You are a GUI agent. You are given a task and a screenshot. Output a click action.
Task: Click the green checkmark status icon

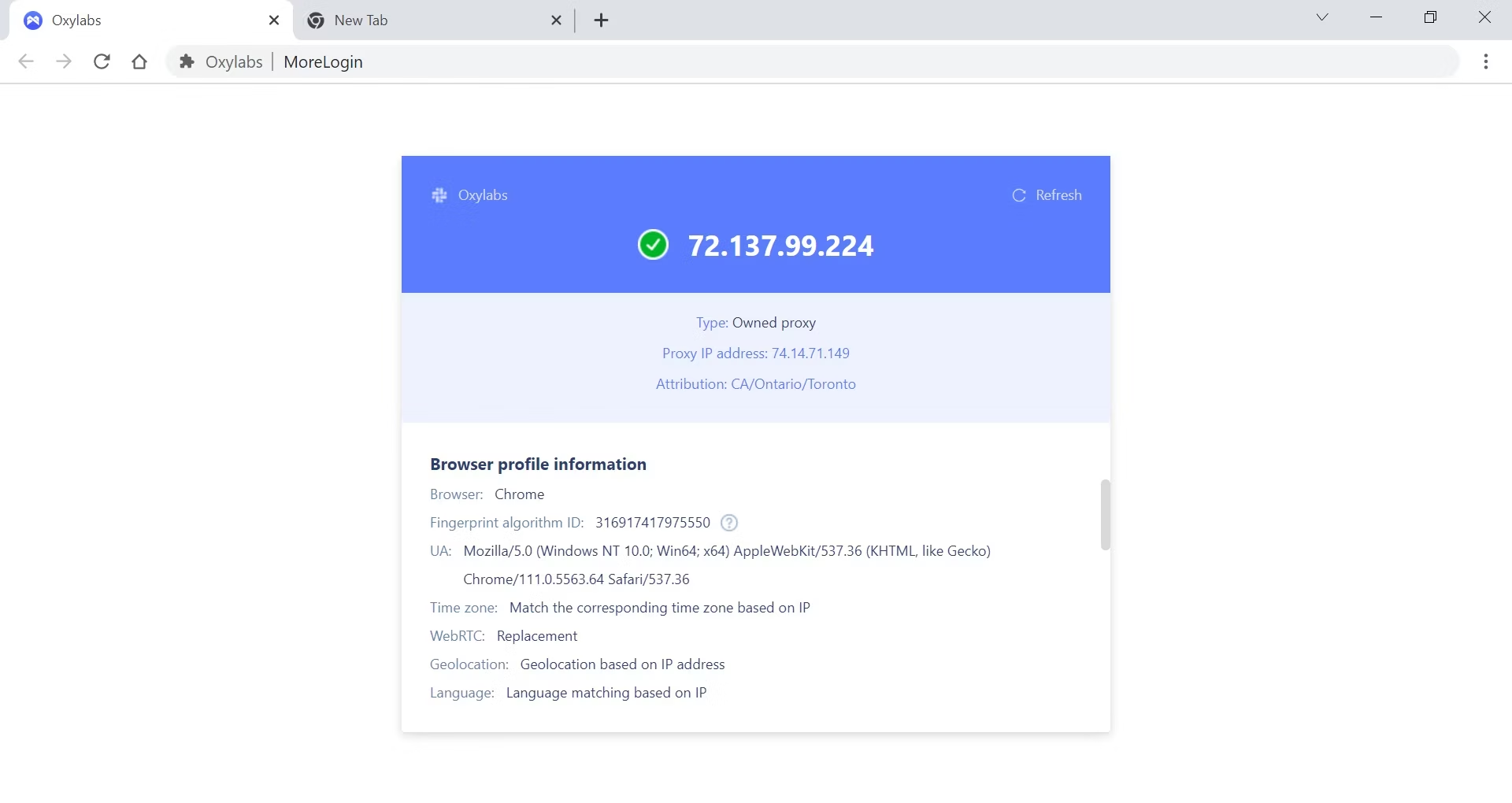pyautogui.click(x=653, y=245)
